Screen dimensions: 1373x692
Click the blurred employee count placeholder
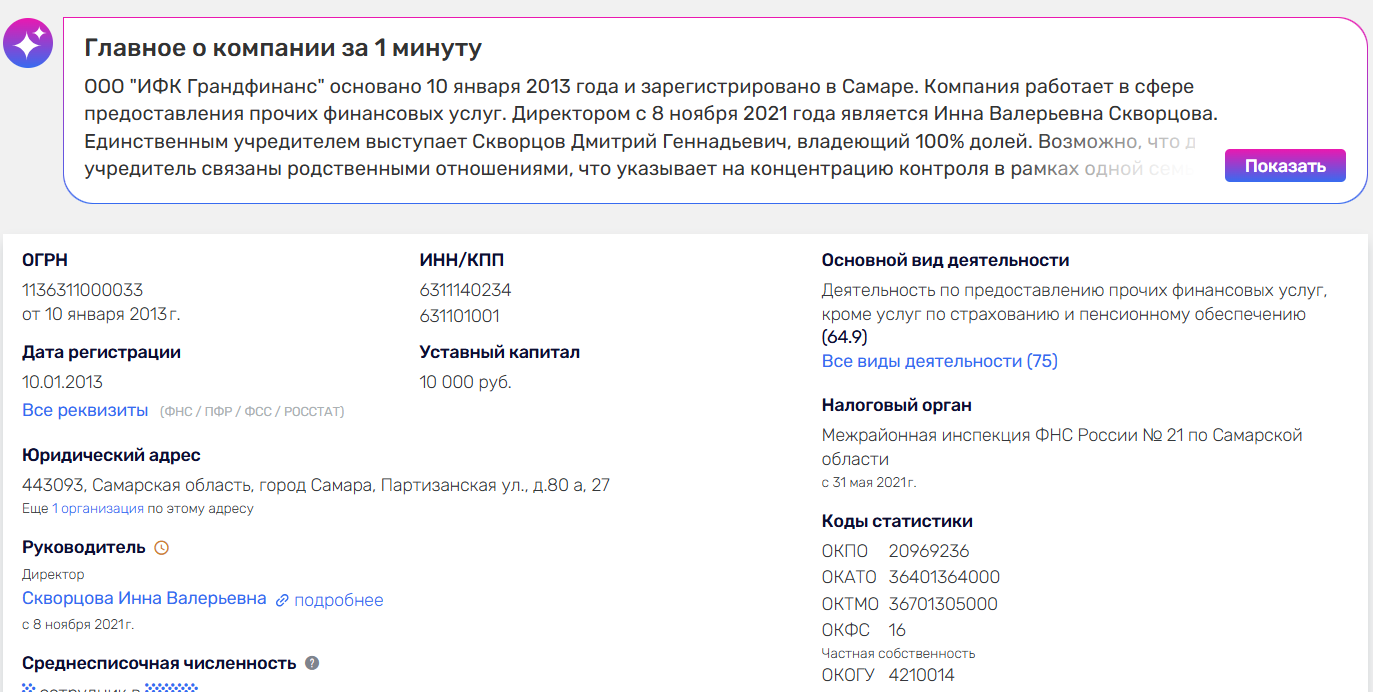pyautogui.click(x=171, y=687)
